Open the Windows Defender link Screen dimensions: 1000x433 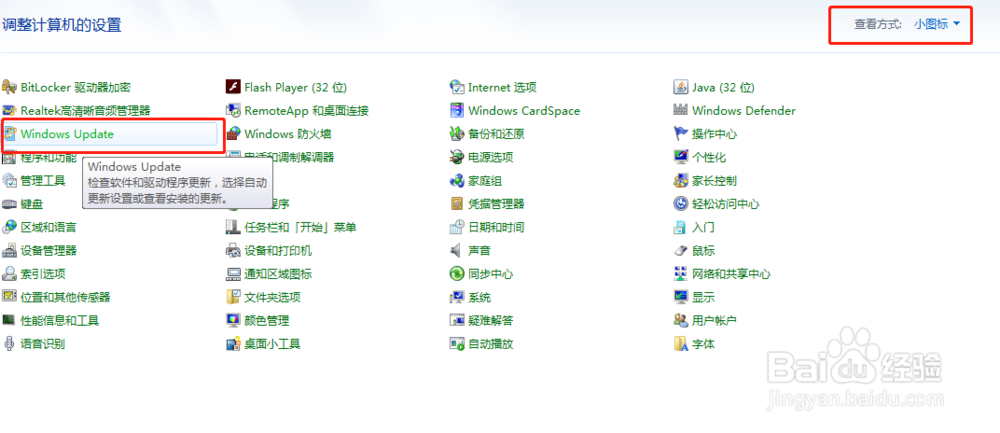click(744, 111)
